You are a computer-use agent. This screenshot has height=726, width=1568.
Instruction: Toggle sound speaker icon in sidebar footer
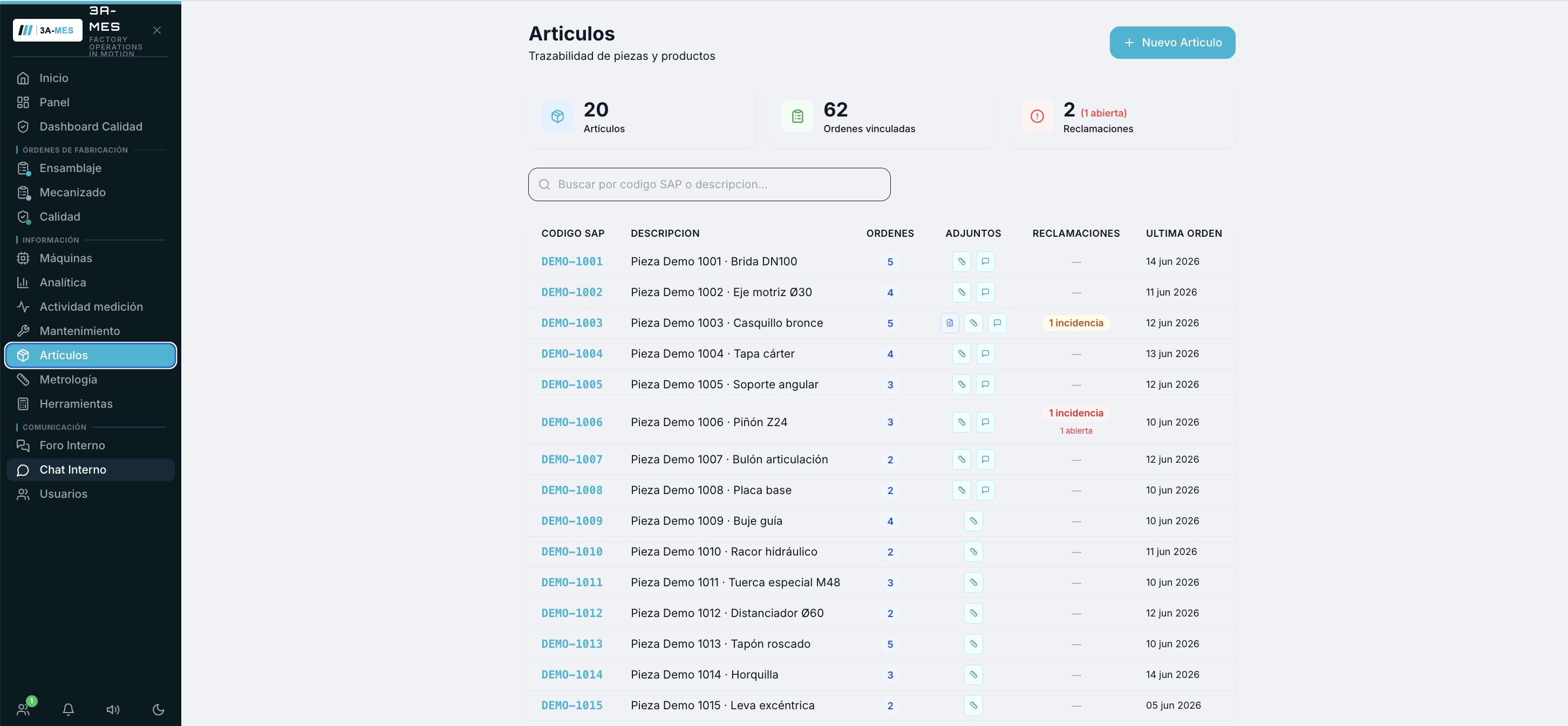click(x=113, y=709)
